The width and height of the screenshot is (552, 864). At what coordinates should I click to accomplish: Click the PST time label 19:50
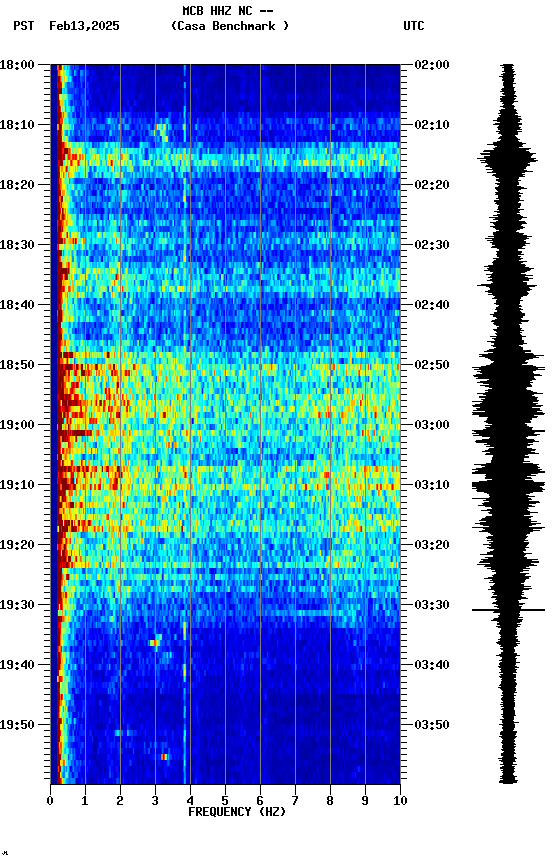click(17, 725)
